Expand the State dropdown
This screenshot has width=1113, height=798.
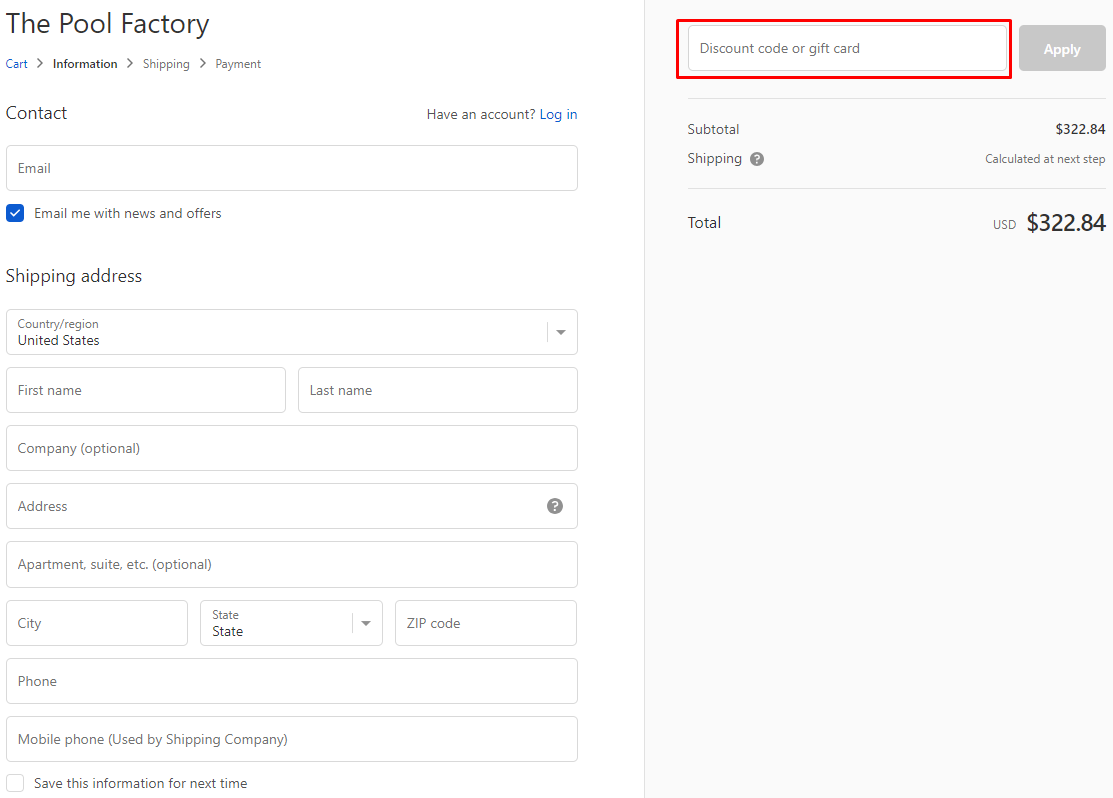coord(291,623)
